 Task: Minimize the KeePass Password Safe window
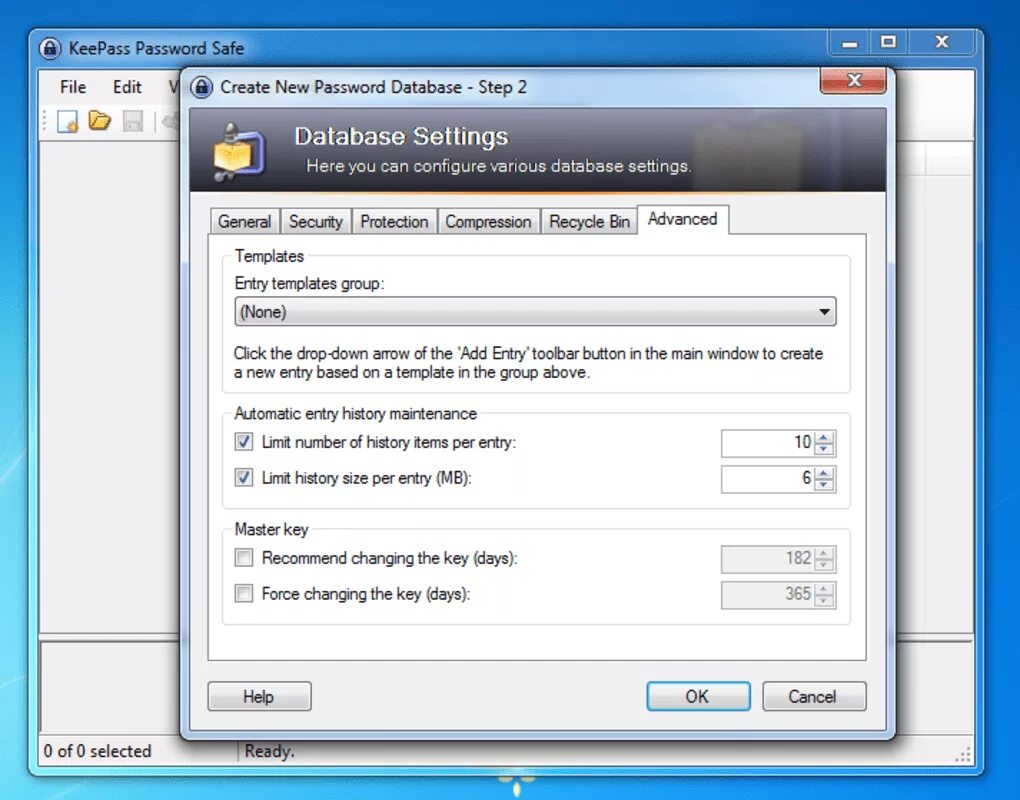[850, 43]
